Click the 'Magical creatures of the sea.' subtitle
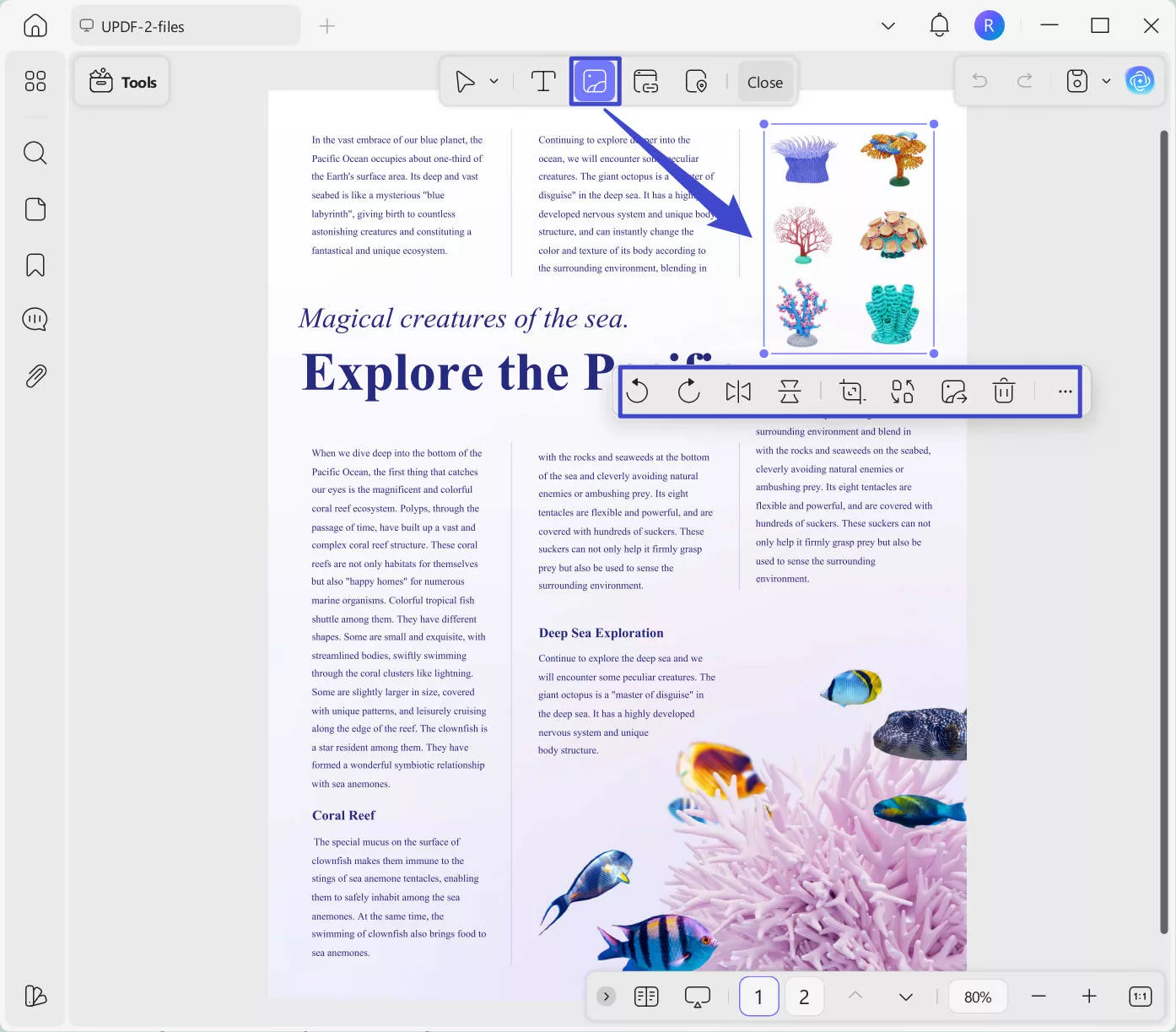The image size is (1176, 1032). point(463,318)
